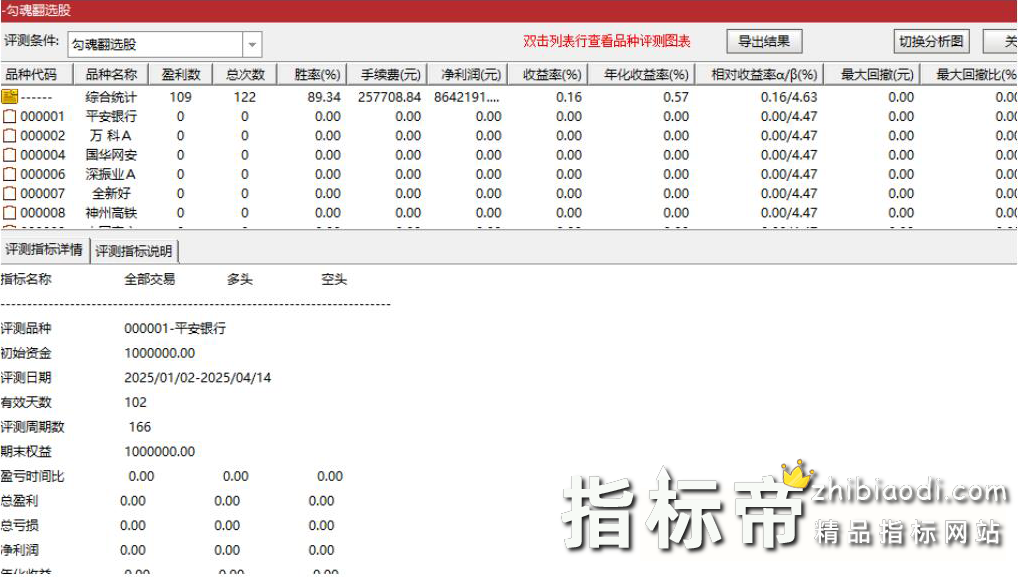
Task: Sort by the 胜率(%) column header
Action: click(x=317, y=75)
